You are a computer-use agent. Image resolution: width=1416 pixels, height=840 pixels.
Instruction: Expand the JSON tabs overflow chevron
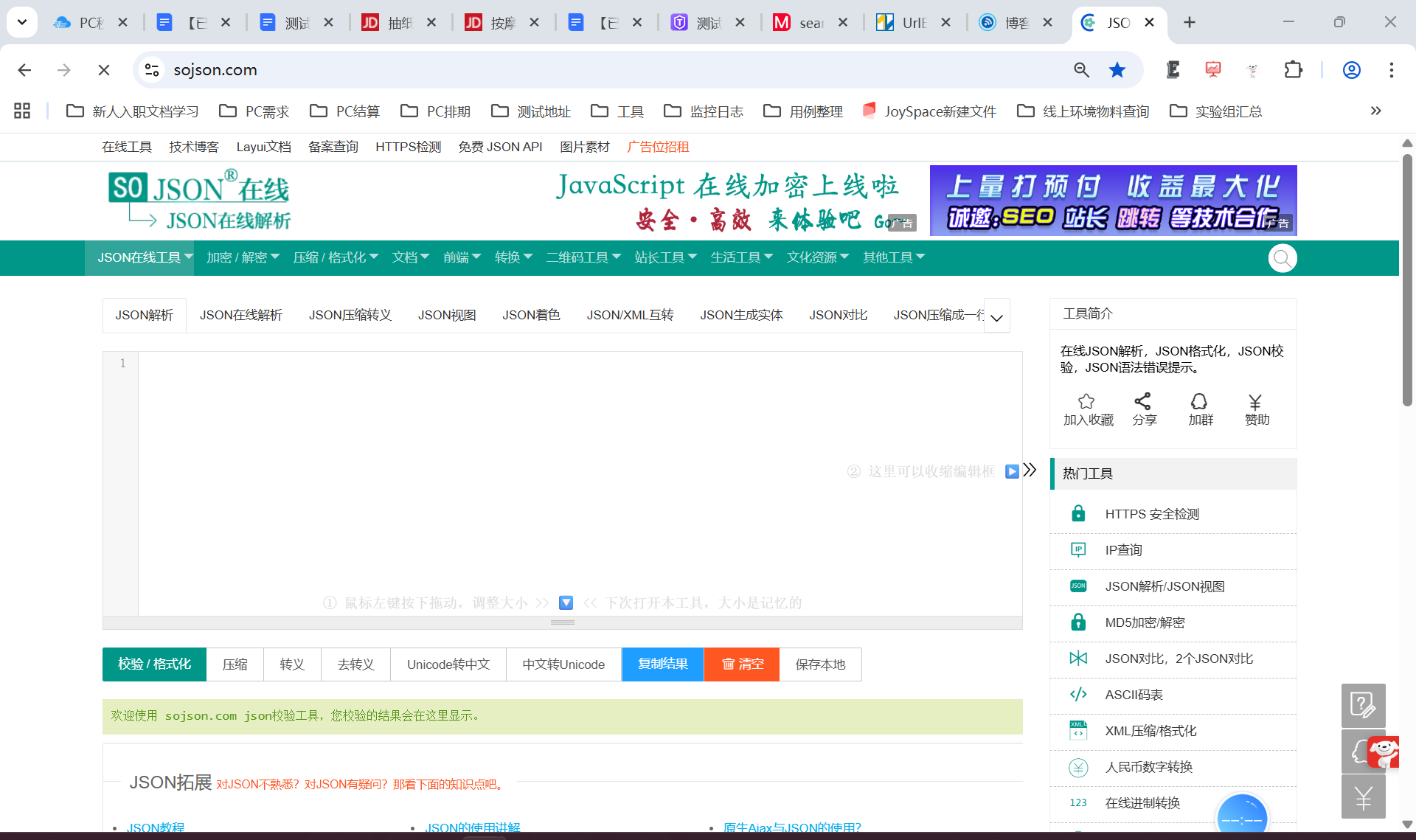[997, 317]
